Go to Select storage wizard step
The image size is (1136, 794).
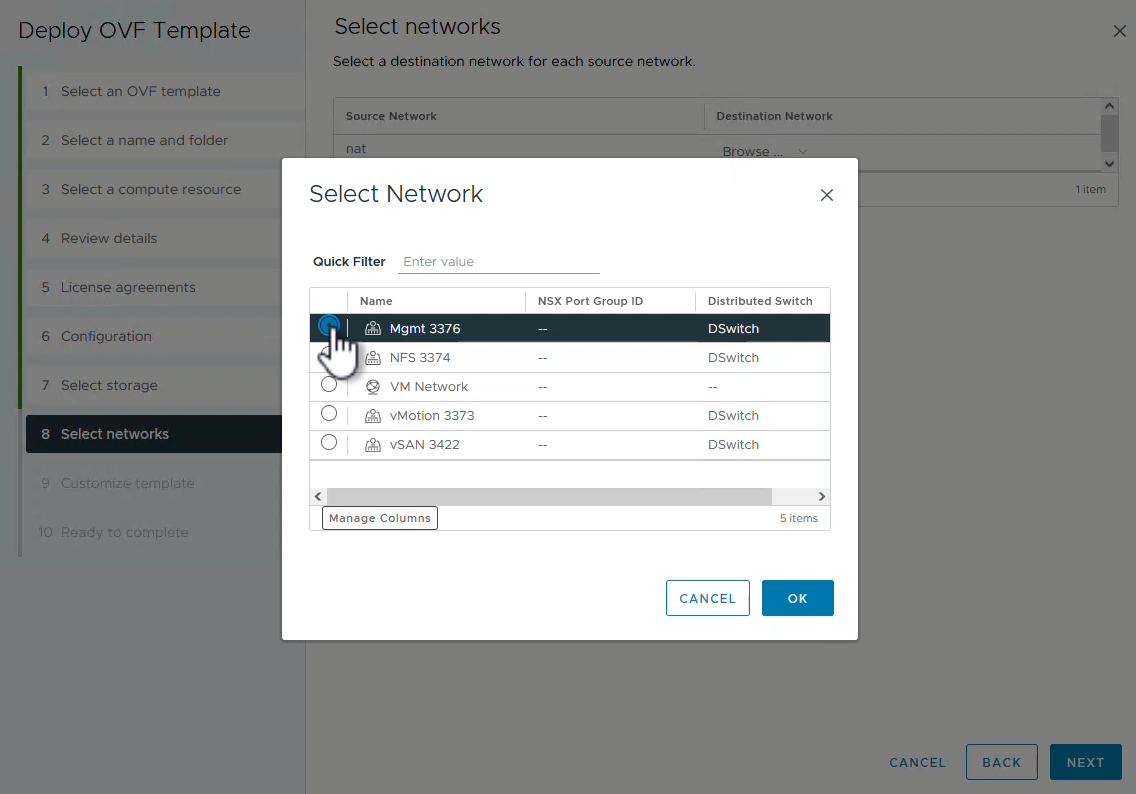point(109,385)
